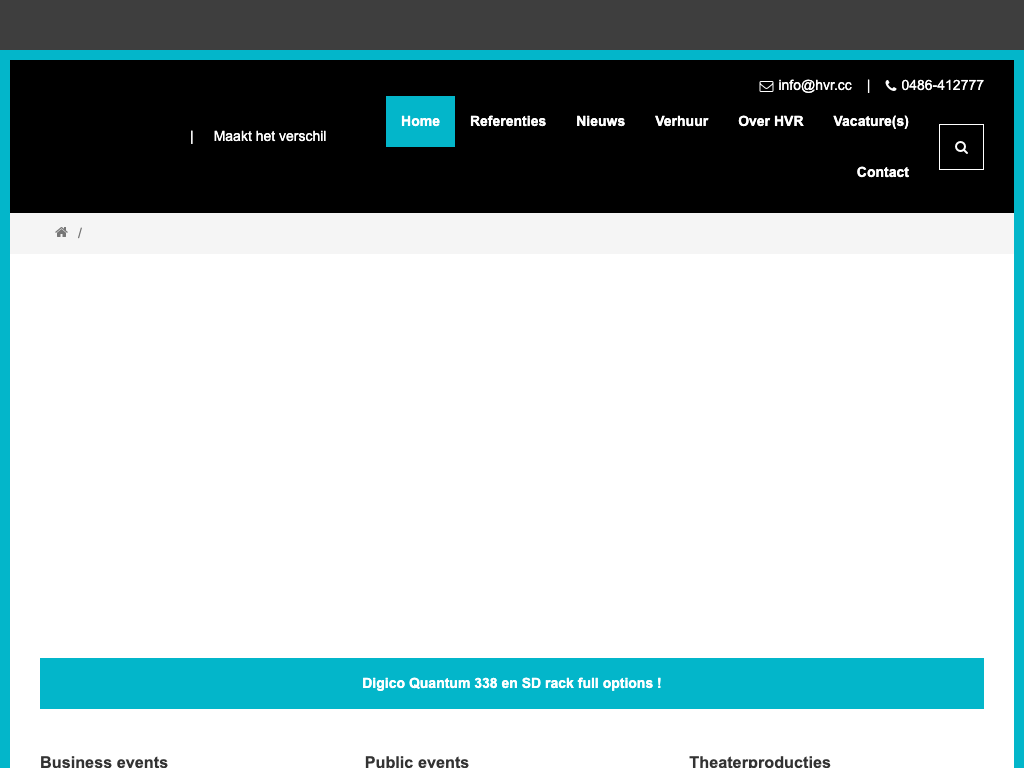Click the envelope icon beside the email address
Image resolution: width=1024 pixels, height=768 pixels.
click(766, 86)
